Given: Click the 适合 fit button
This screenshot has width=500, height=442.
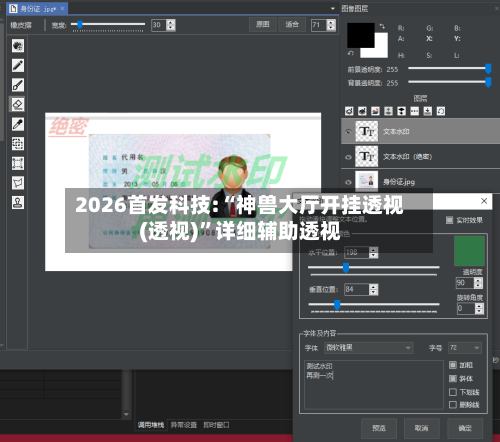Looking at the screenshot, I should 292,25.
